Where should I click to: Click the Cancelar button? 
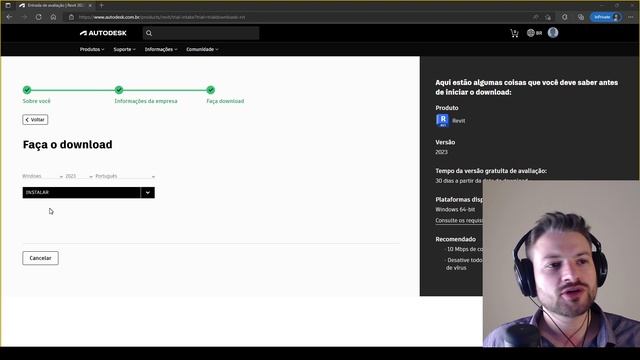click(x=40, y=258)
